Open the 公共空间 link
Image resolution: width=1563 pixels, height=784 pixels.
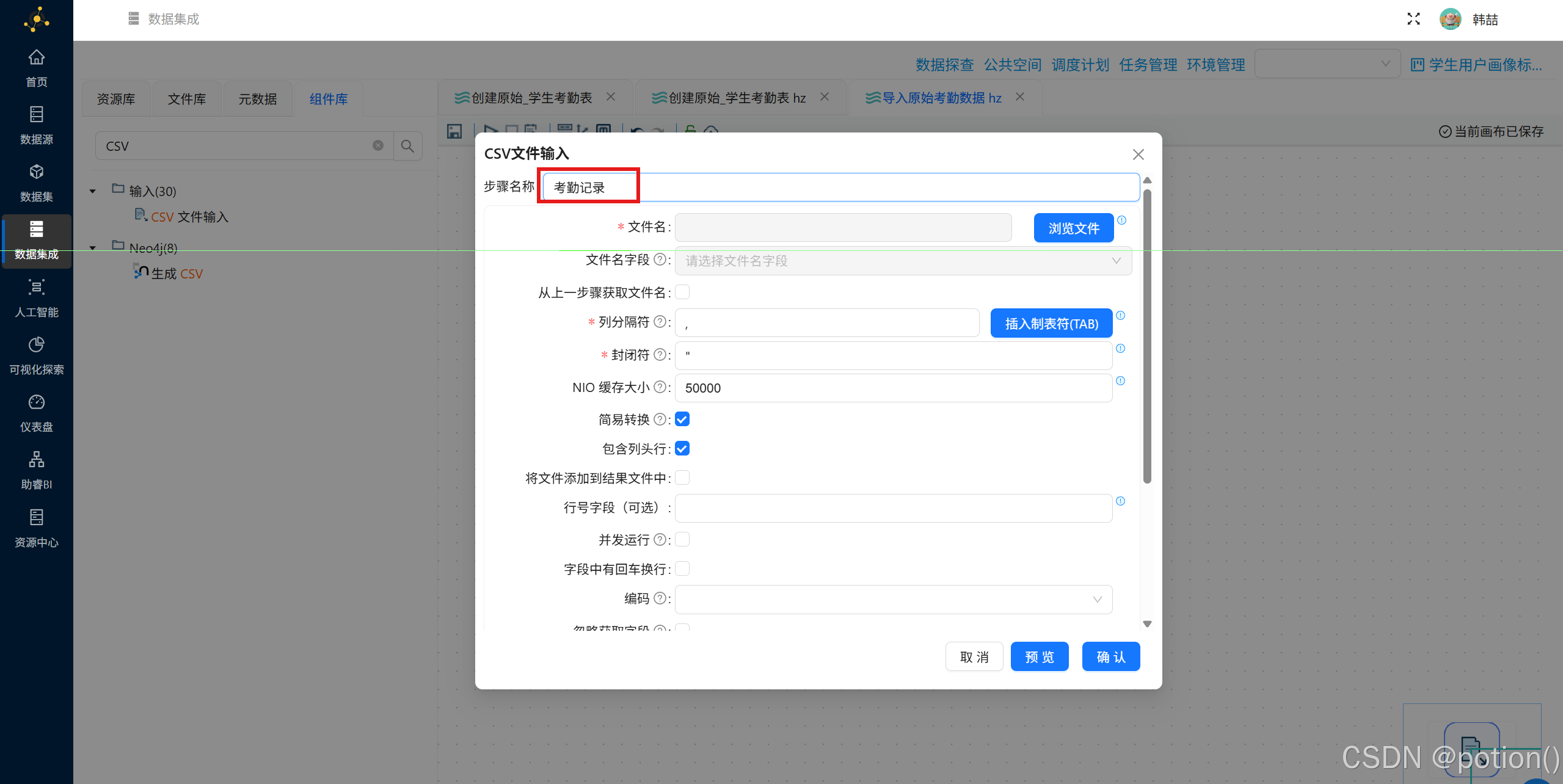[1012, 64]
